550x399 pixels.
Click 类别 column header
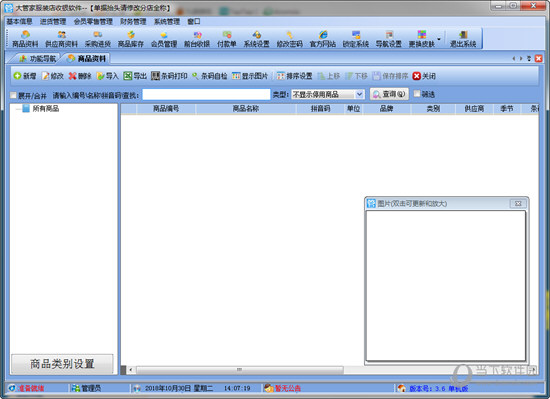(x=433, y=109)
